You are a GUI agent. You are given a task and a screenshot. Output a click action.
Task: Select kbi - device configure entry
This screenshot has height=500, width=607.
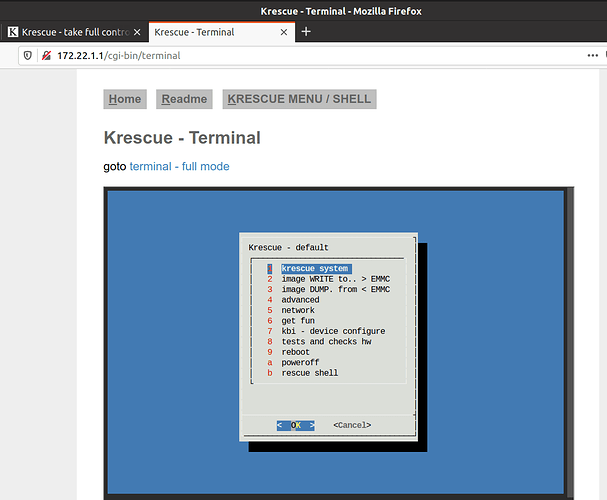pos(326,331)
